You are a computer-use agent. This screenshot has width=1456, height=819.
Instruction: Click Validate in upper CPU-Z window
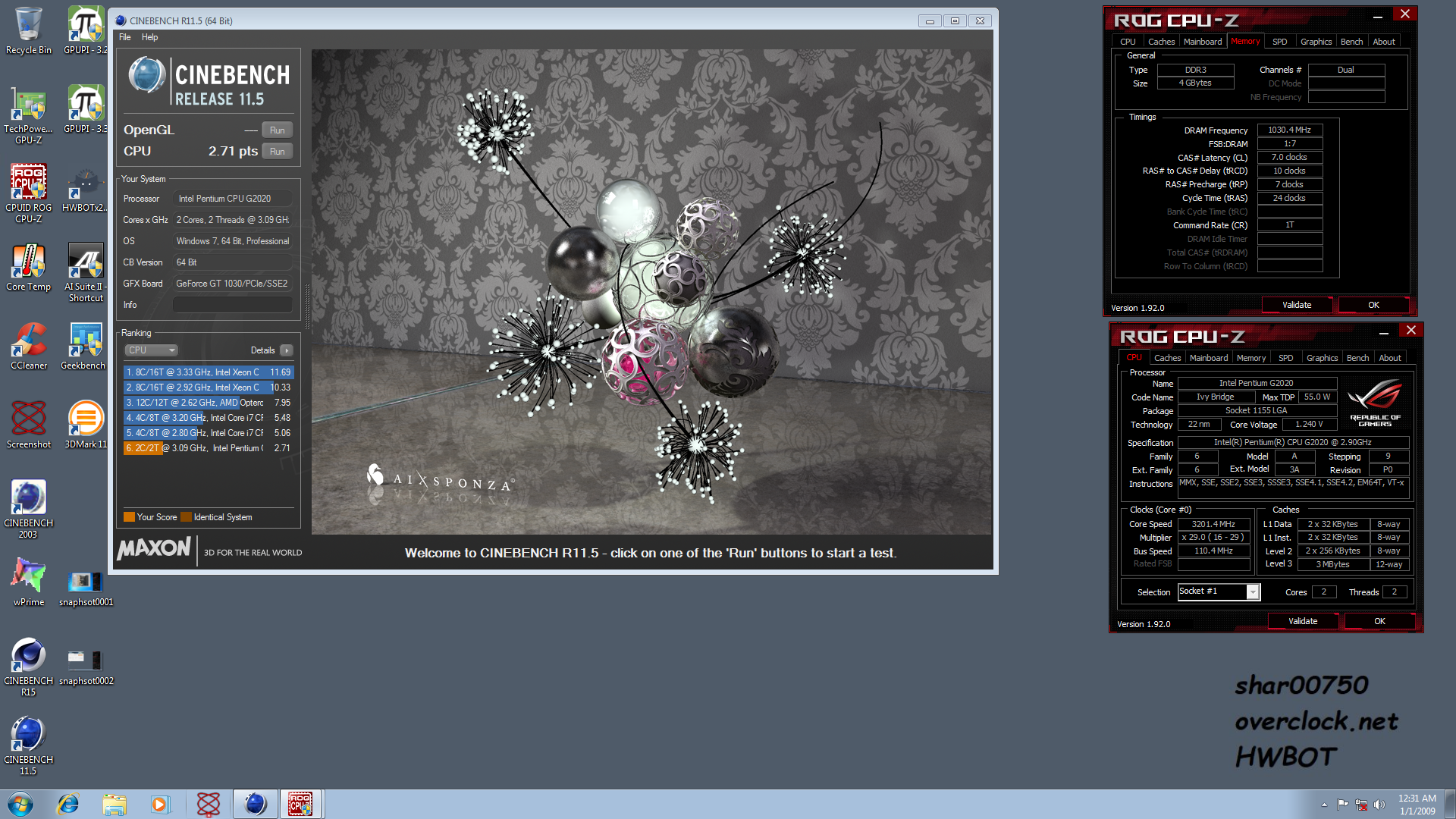click(1297, 305)
